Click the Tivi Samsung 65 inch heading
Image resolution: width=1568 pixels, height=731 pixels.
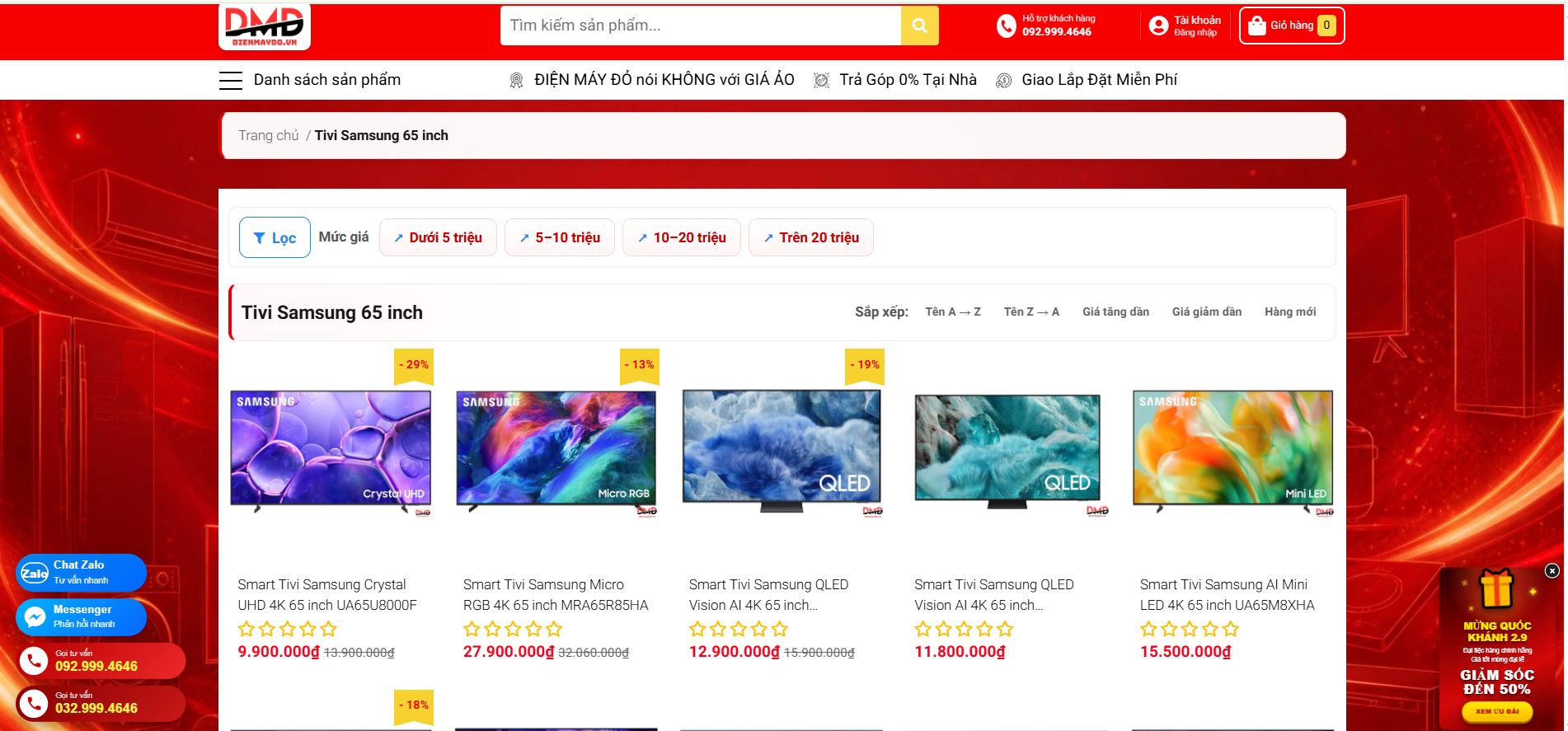pyautogui.click(x=332, y=313)
